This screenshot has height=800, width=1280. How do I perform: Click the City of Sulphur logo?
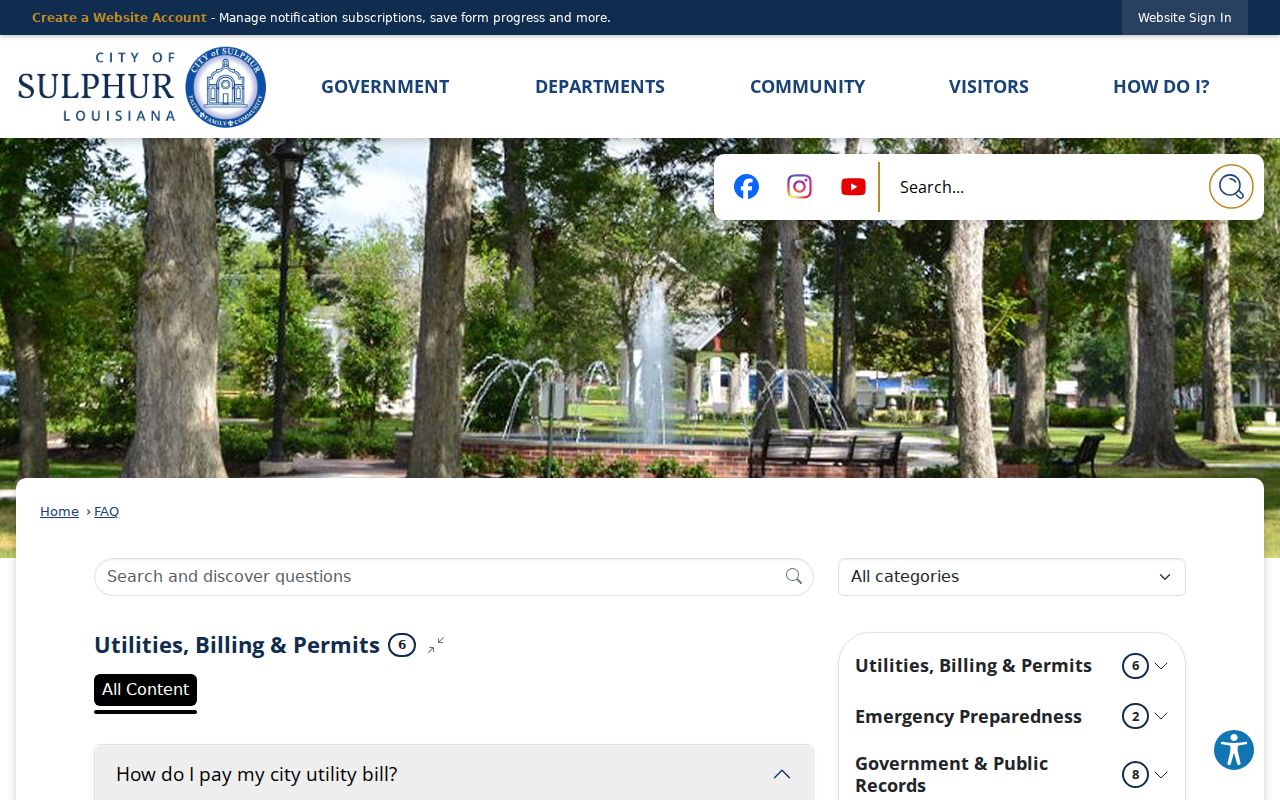click(142, 87)
